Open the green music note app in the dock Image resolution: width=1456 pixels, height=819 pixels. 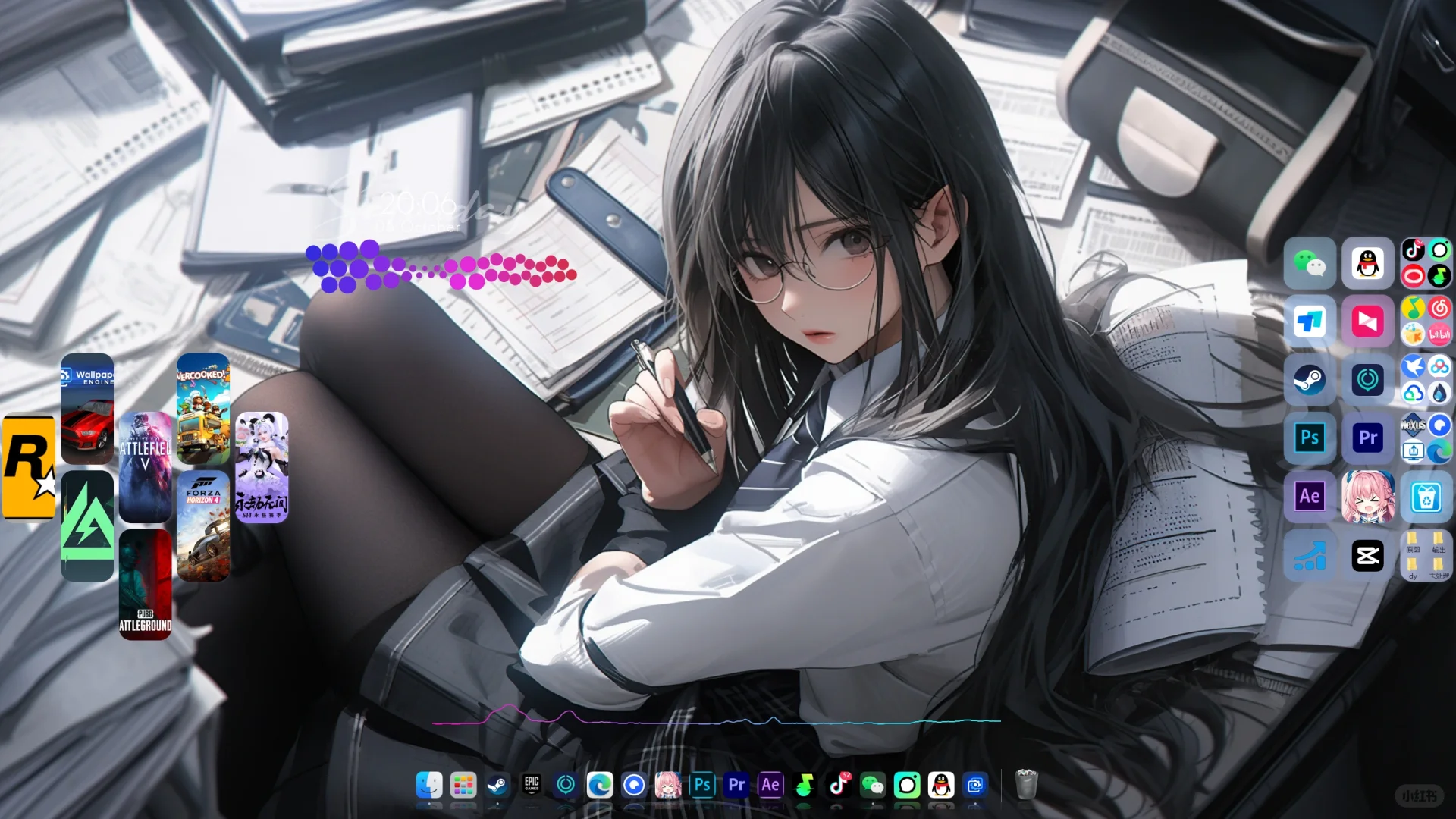pos(805,785)
